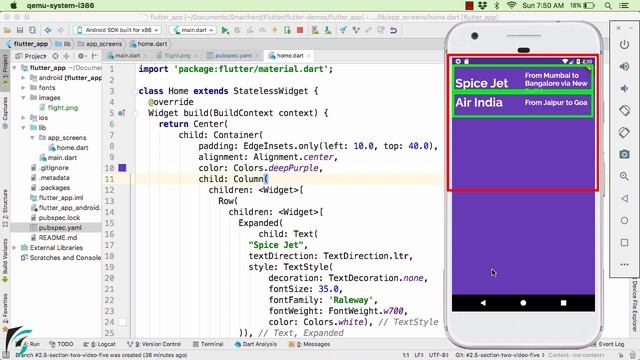Open the qemu-system-i386 app menu
This screenshot has width=640, height=360.
pos(60,6)
